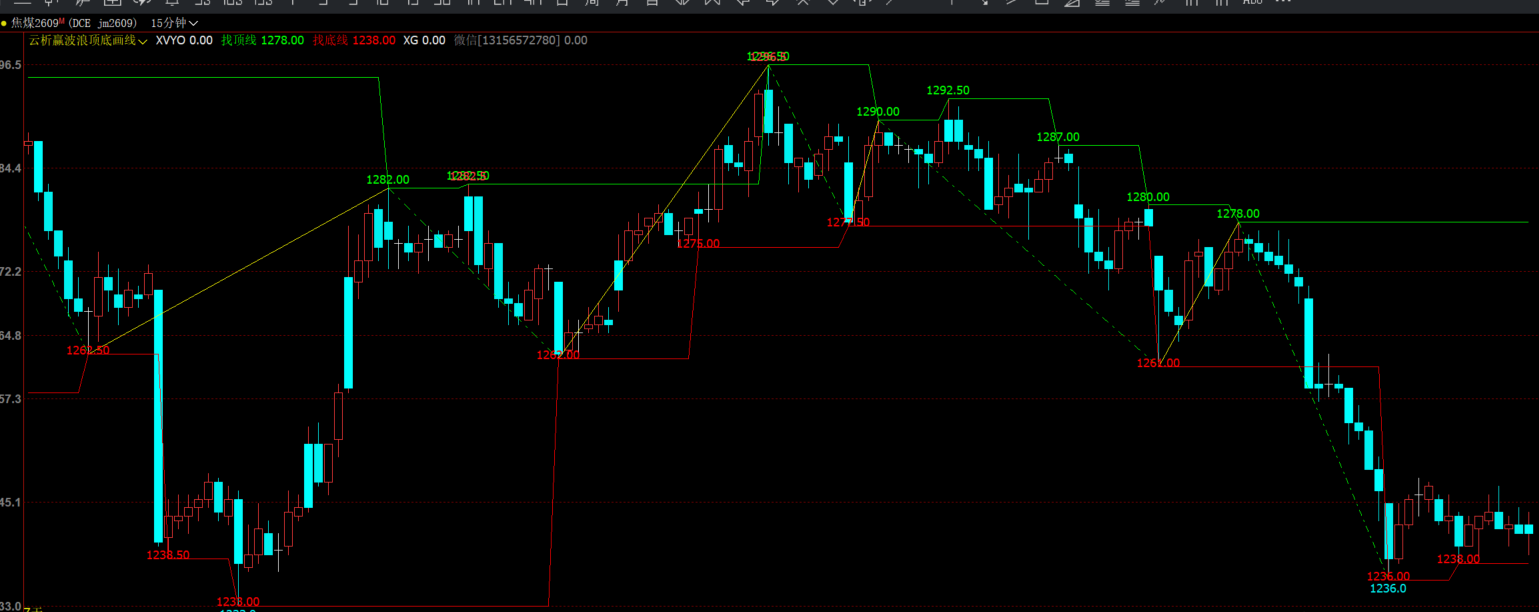Click the 84.4 price axis label
The image size is (1539, 612).
pos(11,168)
